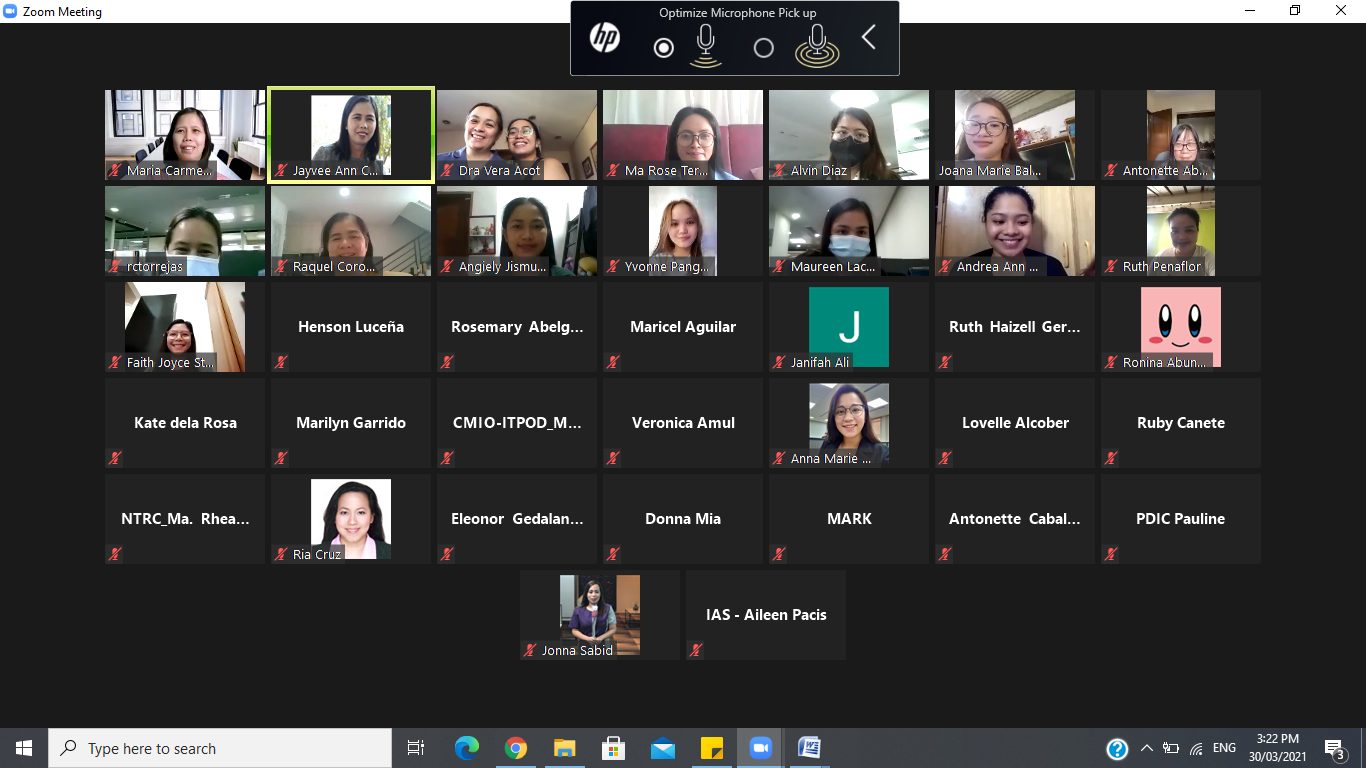Select Maria Carme... video tile
This screenshot has width=1366, height=768.
[x=185, y=135]
